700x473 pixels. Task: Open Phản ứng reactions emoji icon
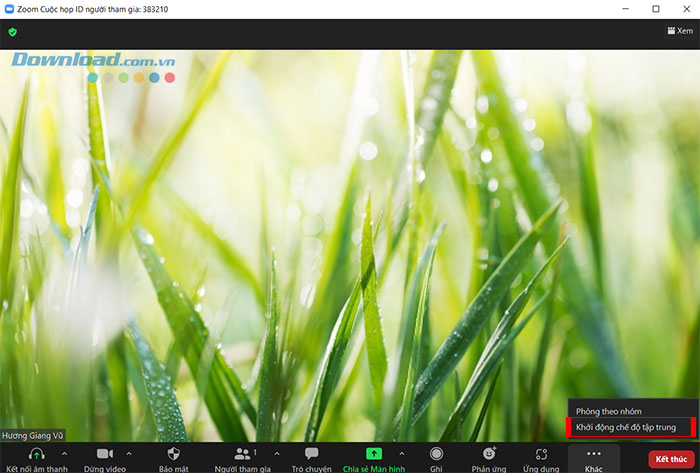click(x=489, y=454)
